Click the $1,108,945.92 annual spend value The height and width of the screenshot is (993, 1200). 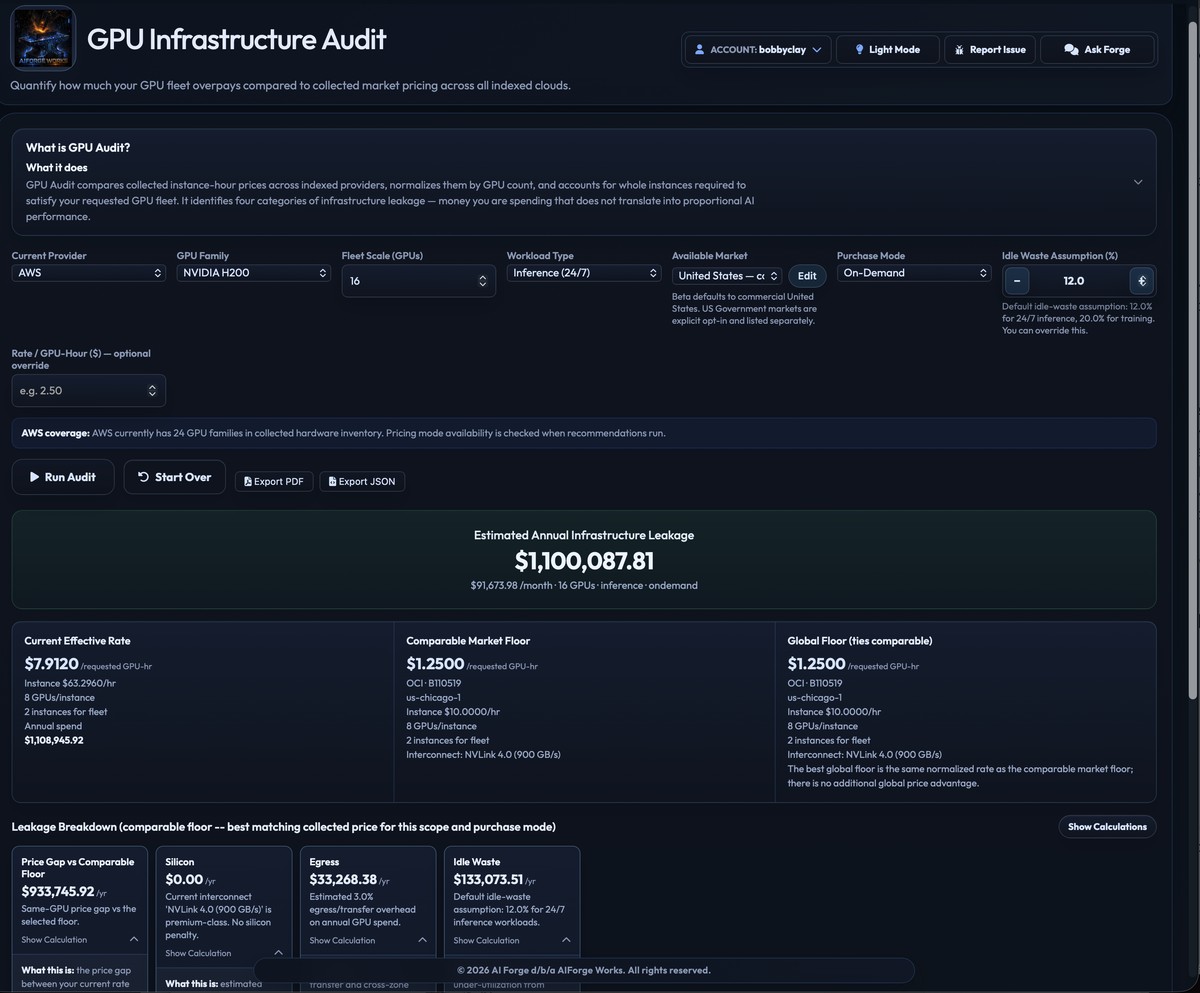click(54, 740)
